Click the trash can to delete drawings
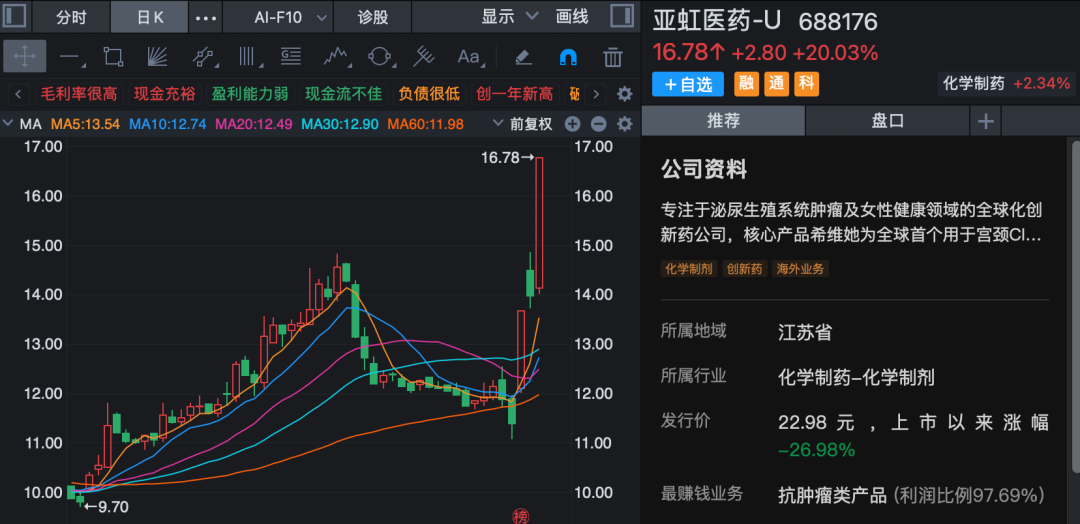The width and height of the screenshot is (1080, 524). point(612,56)
